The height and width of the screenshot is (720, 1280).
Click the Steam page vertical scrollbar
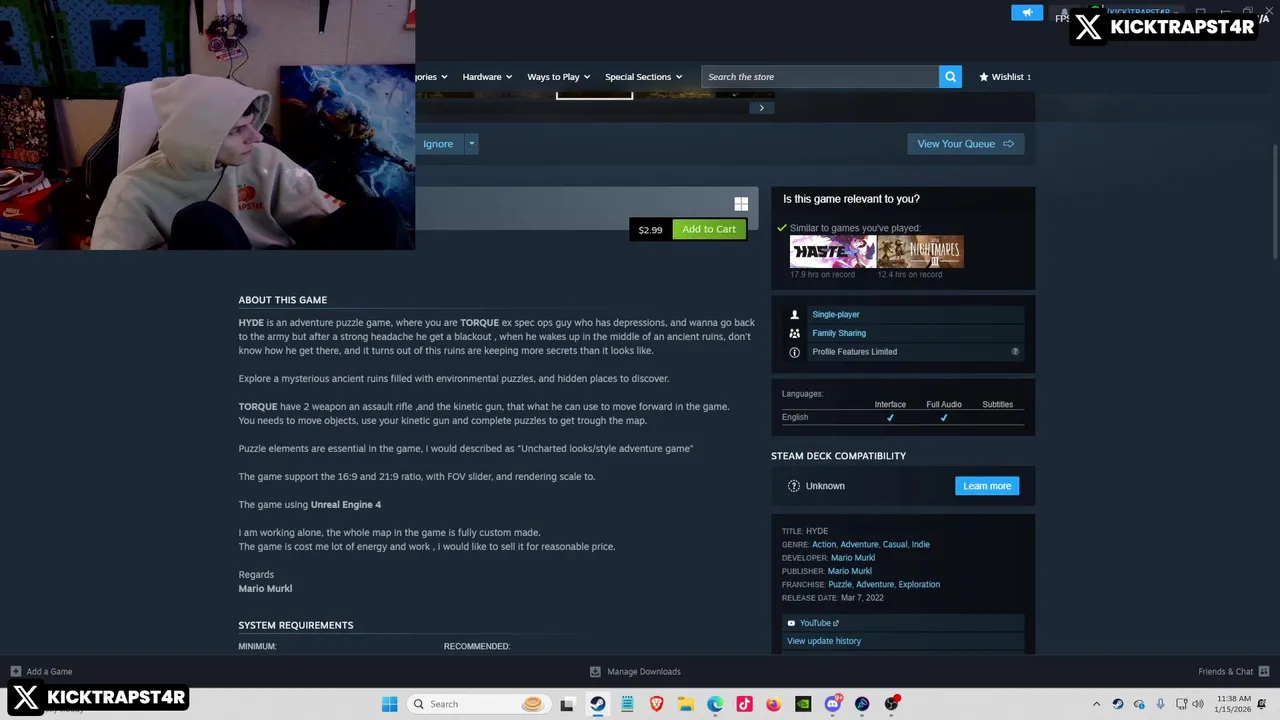point(1274,200)
